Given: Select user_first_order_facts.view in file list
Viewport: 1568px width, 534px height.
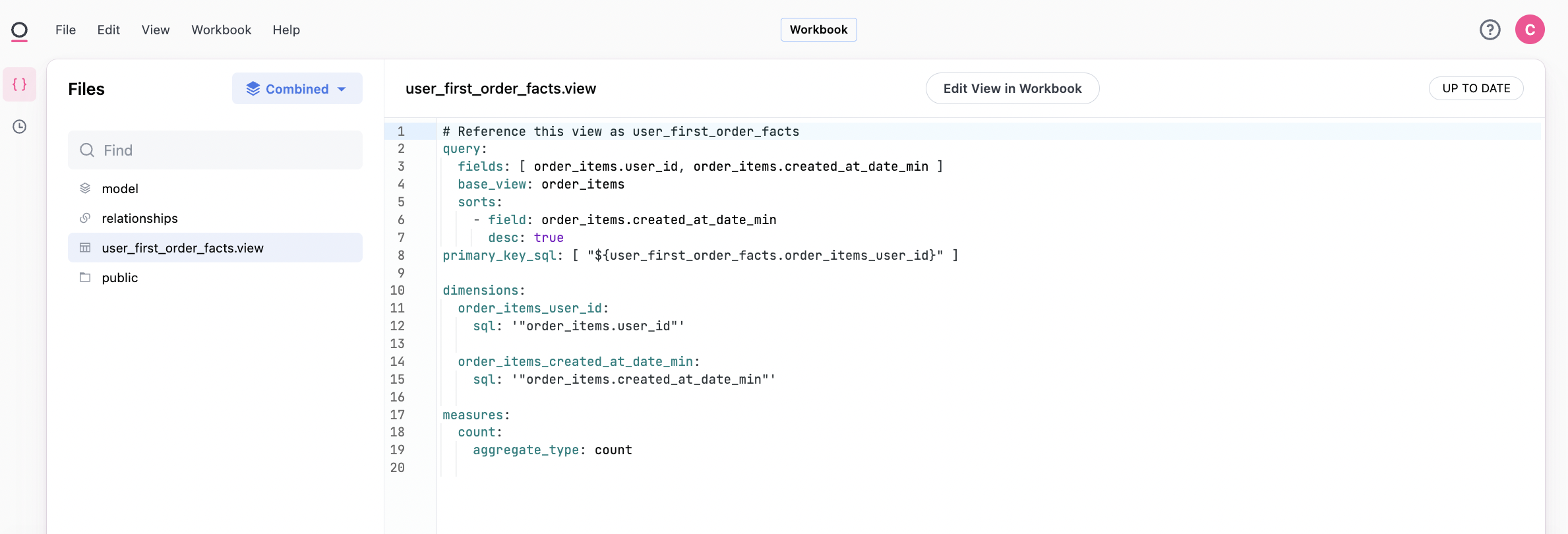Looking at the screenshot, I should pyautogui.click(x=183, y=248).
